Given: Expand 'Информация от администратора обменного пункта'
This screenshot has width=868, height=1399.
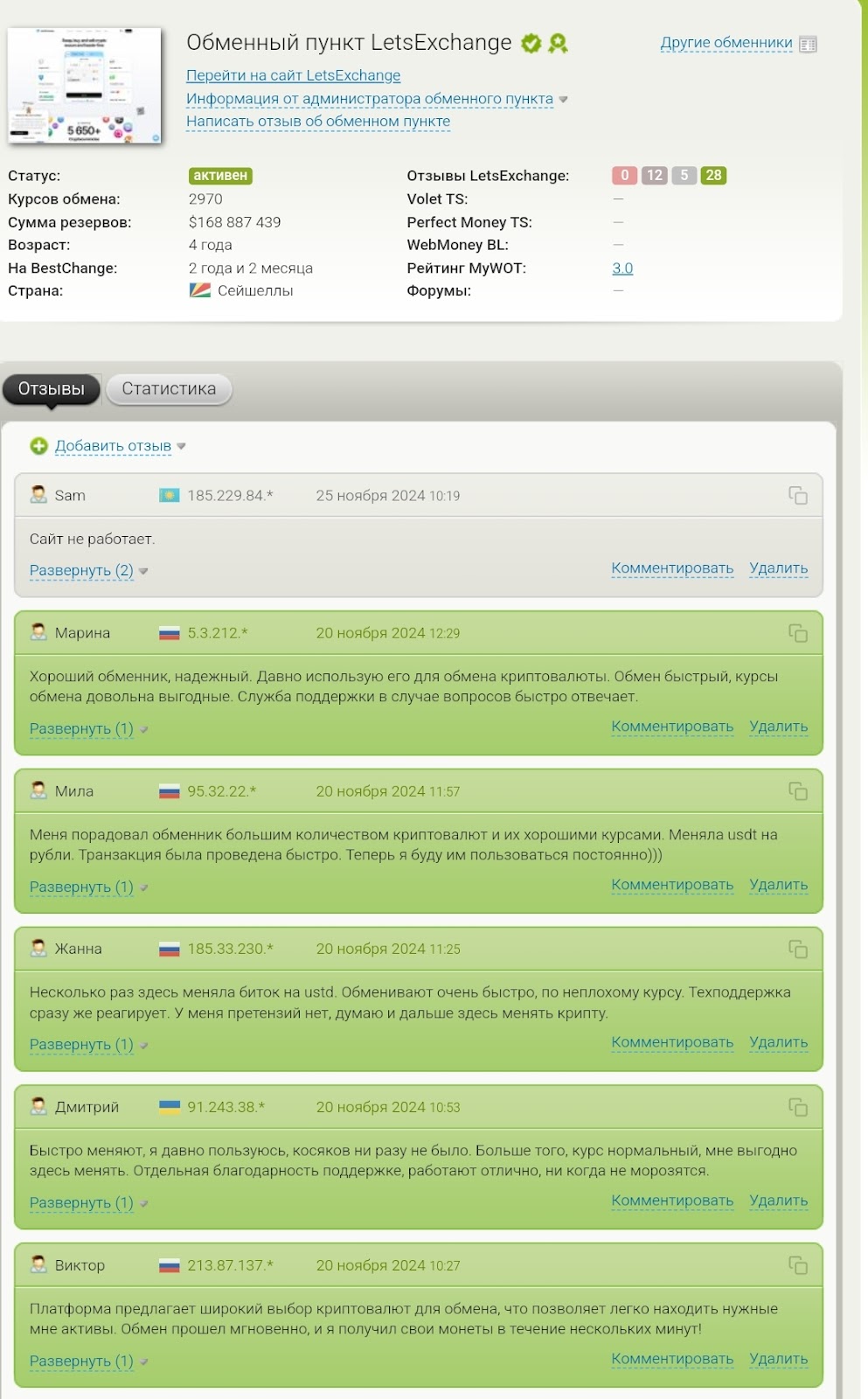Looking at the screenshot, I should [370, 99].
